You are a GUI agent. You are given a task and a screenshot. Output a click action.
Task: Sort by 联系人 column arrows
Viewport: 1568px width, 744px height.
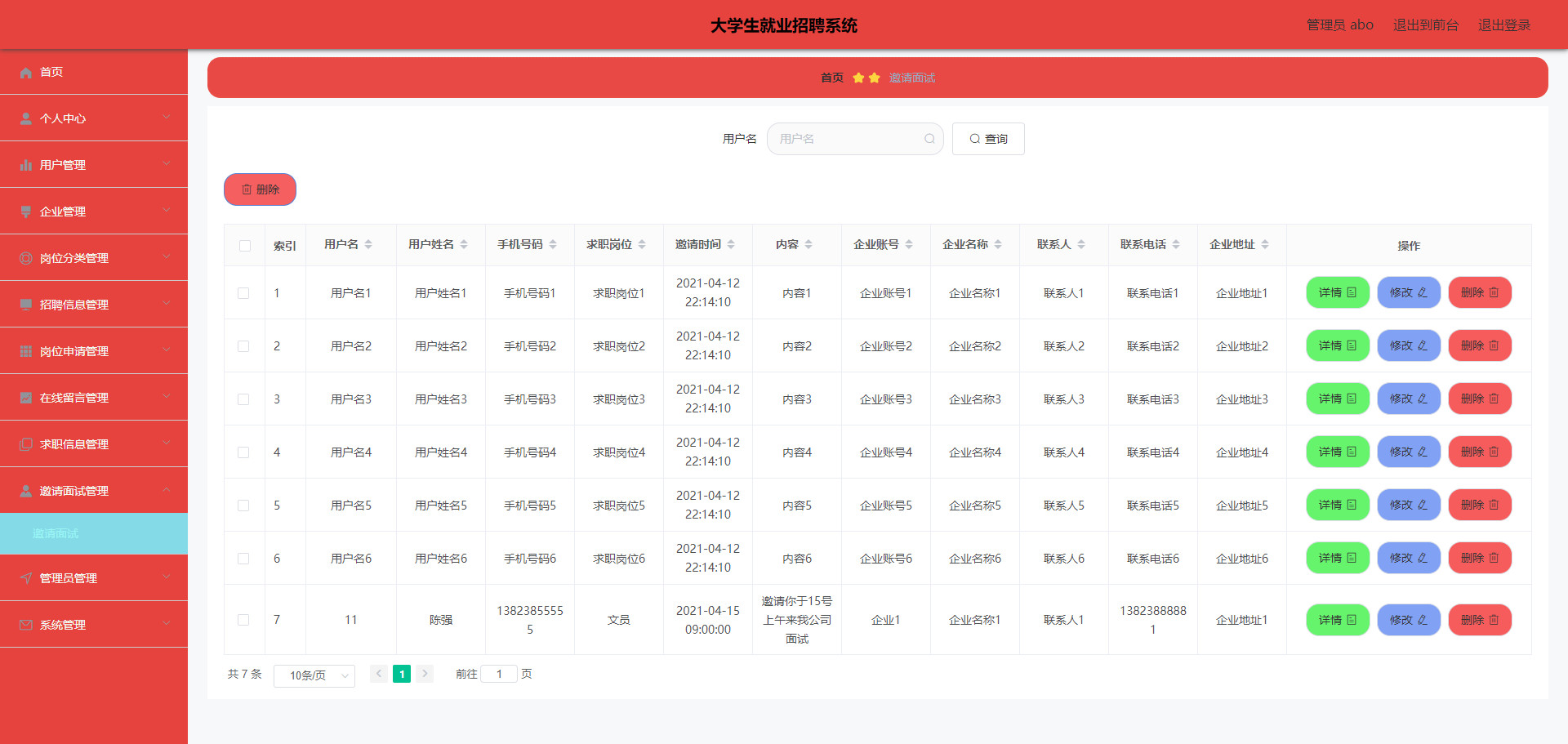(x=1081, y=244)
